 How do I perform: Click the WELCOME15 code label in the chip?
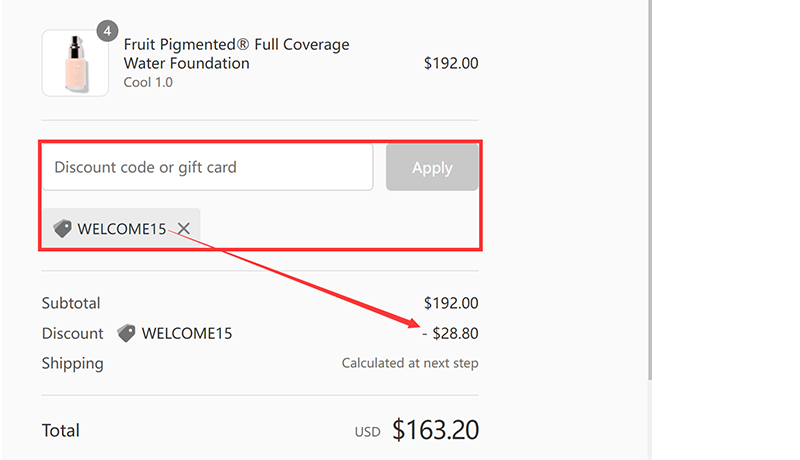pyautogui.click(x=122, y=229)
